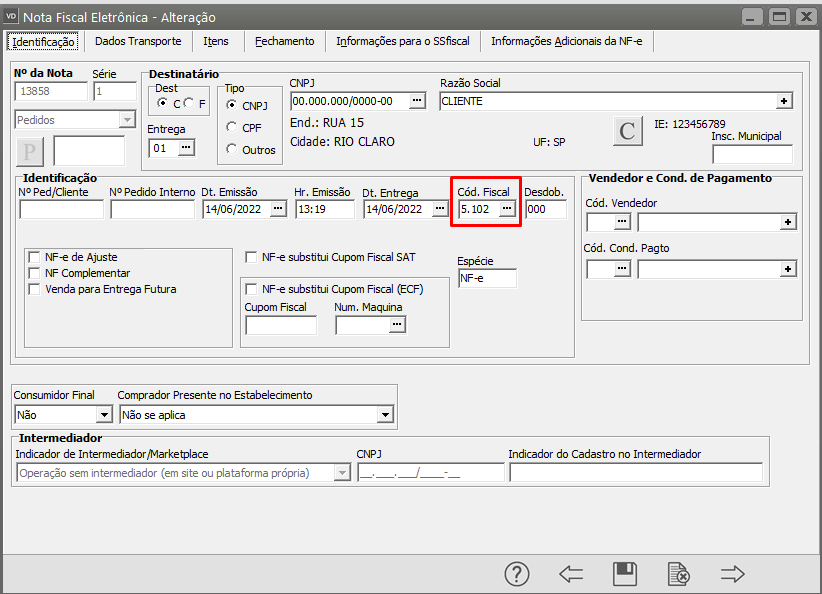Save the nota fiscal with diskette icon
Viewport: 822px width, 594px height.
coord(625,573)
